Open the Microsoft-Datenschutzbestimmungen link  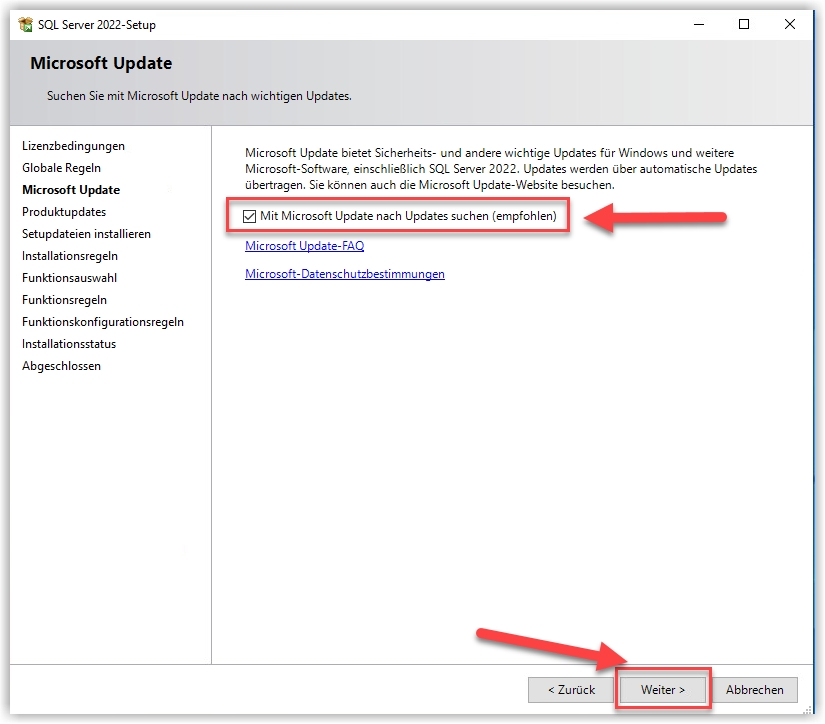(x=345, y=274)
